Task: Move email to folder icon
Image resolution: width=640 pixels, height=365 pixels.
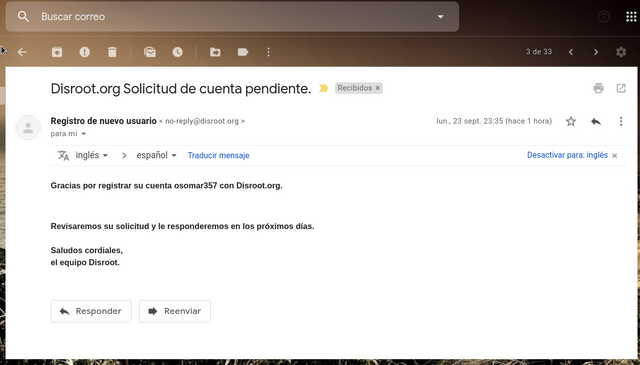Action: pos(215,52)
